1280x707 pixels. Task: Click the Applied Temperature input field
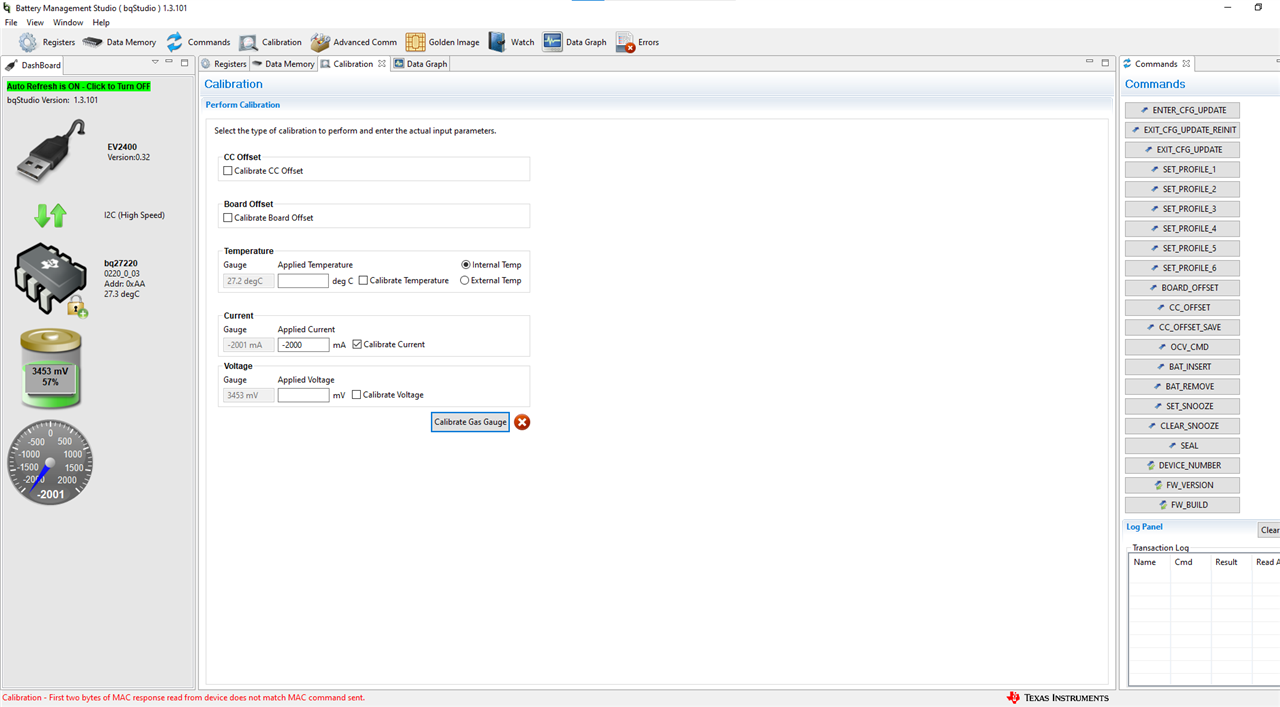pos(303,281)
